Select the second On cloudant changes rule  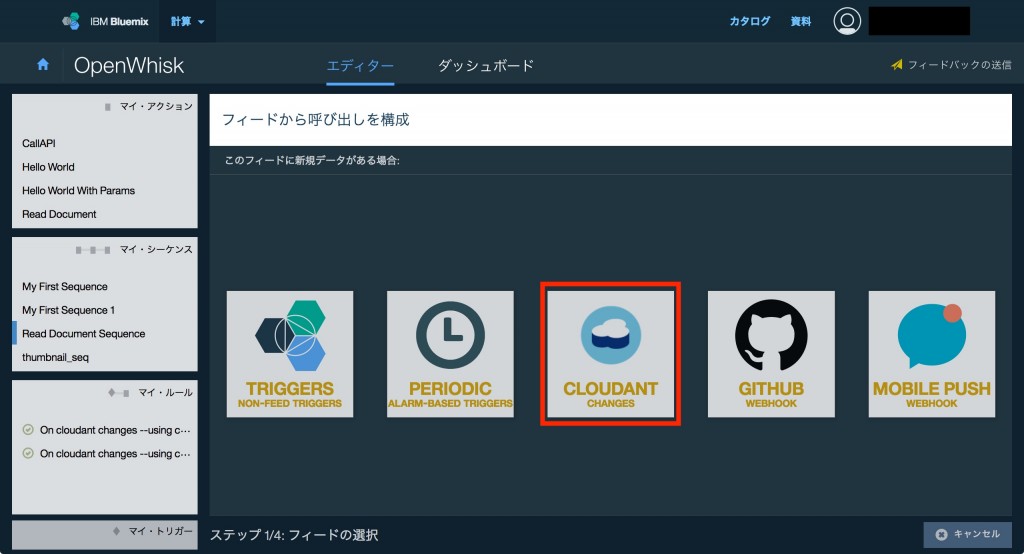click(x=115, y=453)
